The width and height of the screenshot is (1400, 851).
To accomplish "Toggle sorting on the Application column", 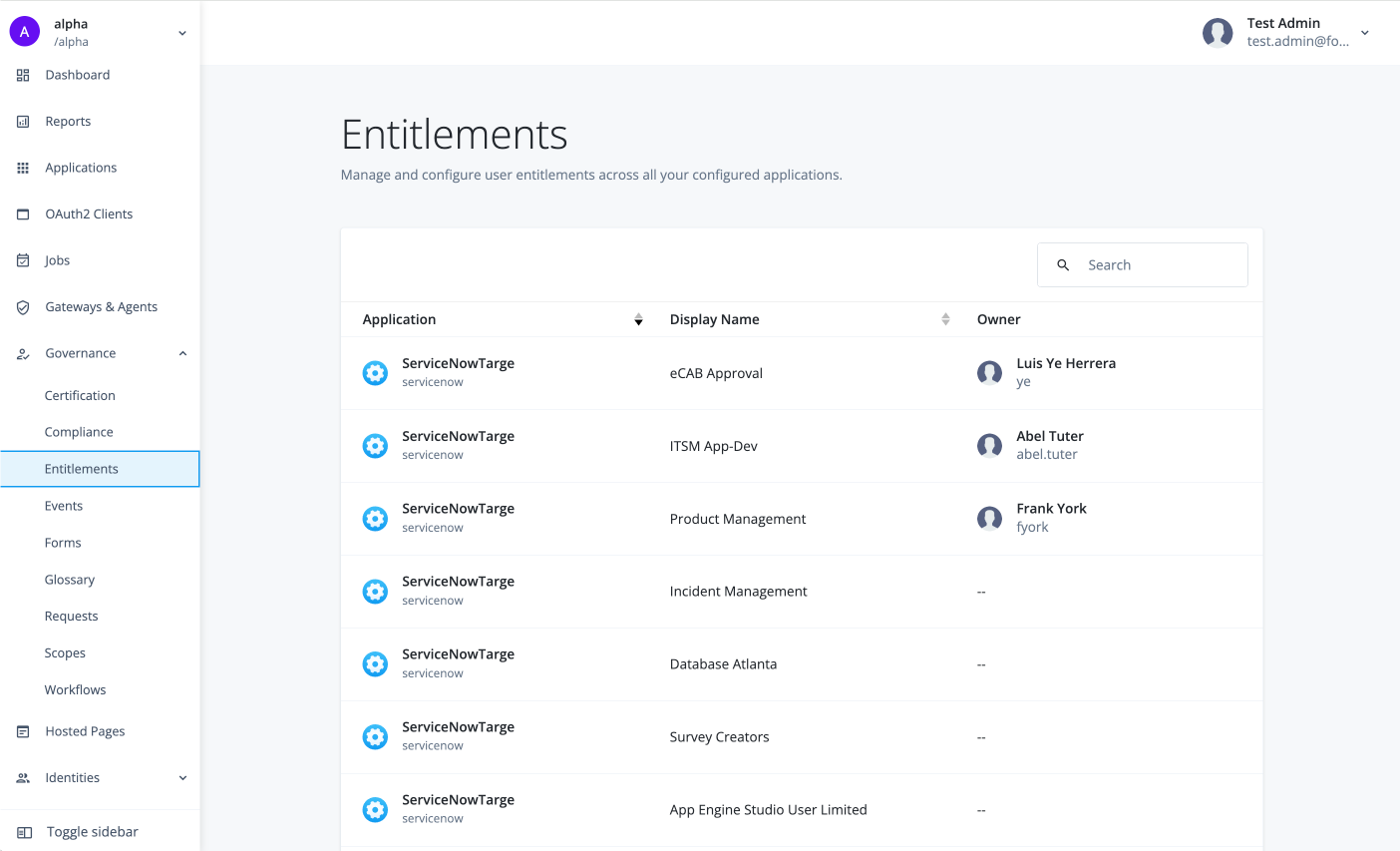I will 638,319.
